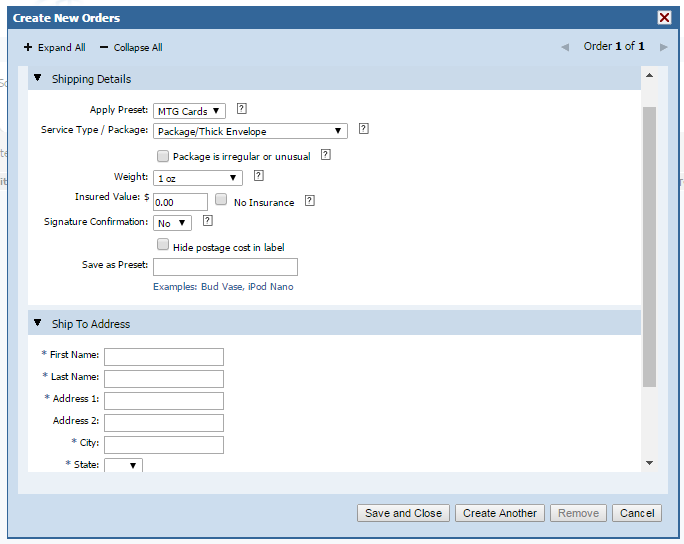Click Expand All link text

coord(62,48)
